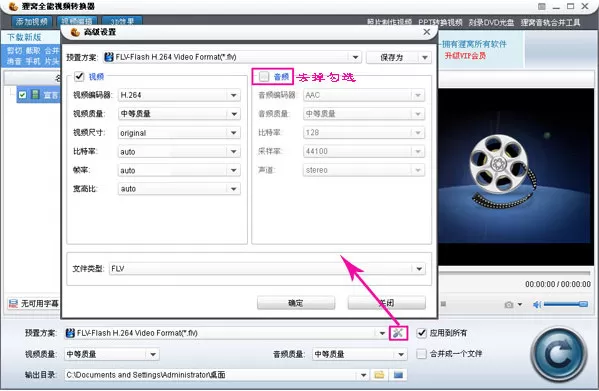Viewport: 599px width, 391px height.
Task: Uncheck the file row checkbox in list
Action: click(23, 94)
